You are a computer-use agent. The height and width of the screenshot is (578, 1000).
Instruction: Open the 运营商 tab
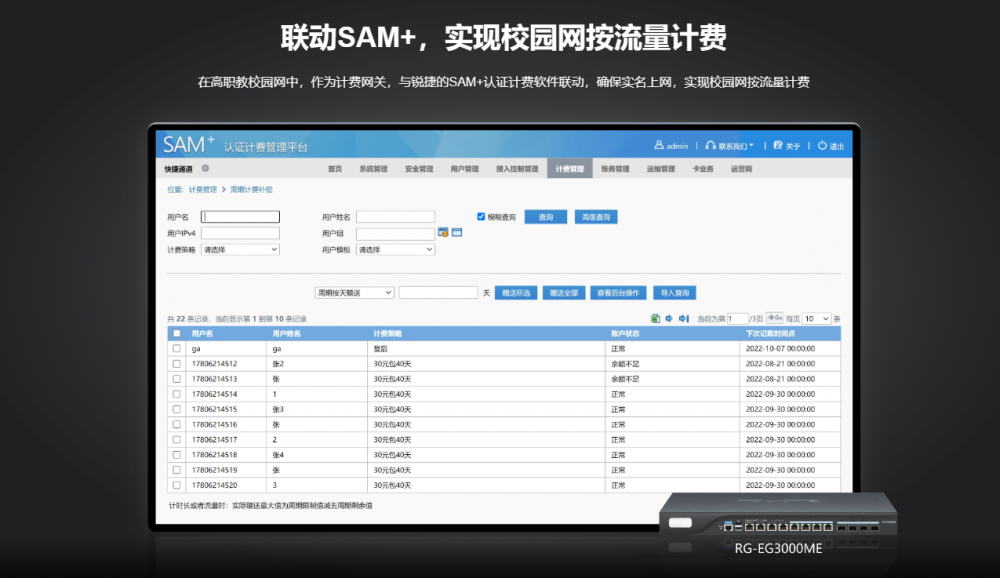(x=741, y=169)
